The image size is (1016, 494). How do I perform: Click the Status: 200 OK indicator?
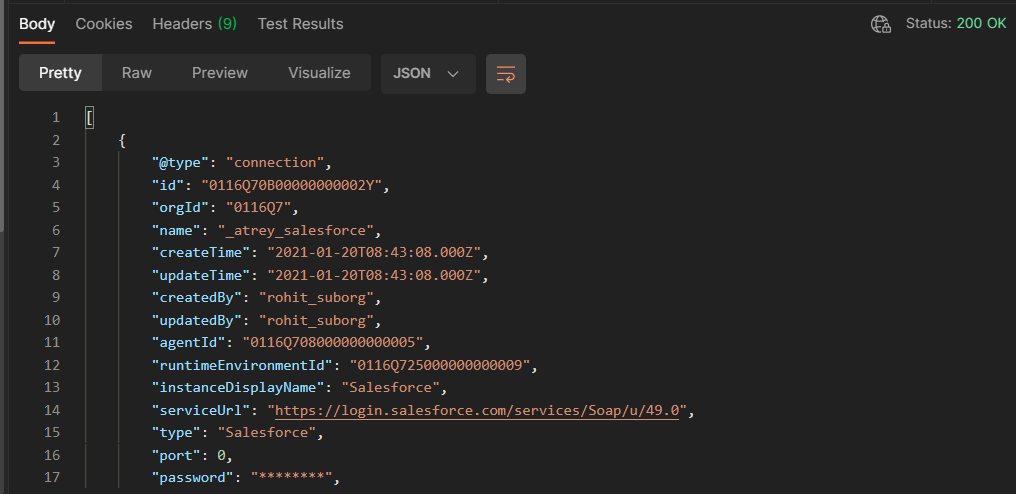[956, 24]
